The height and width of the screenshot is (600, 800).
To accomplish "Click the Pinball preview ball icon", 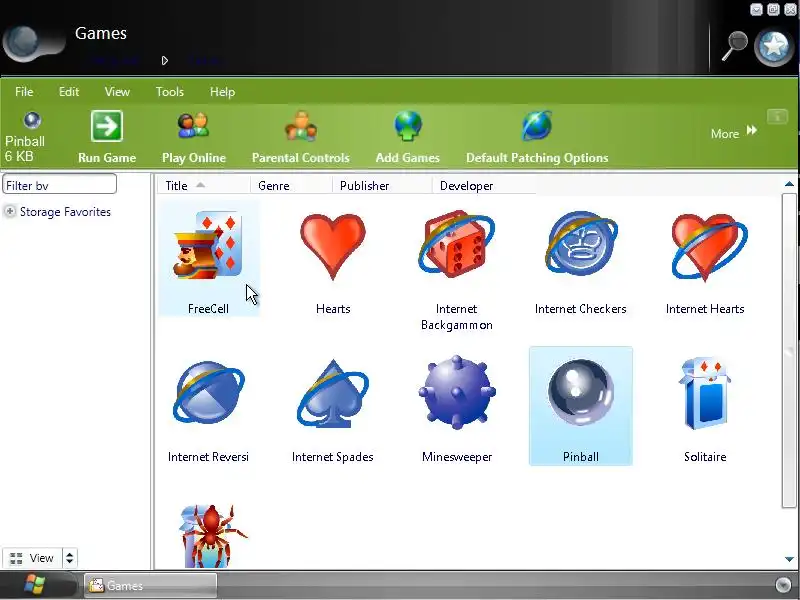I will tap(32, 120).
